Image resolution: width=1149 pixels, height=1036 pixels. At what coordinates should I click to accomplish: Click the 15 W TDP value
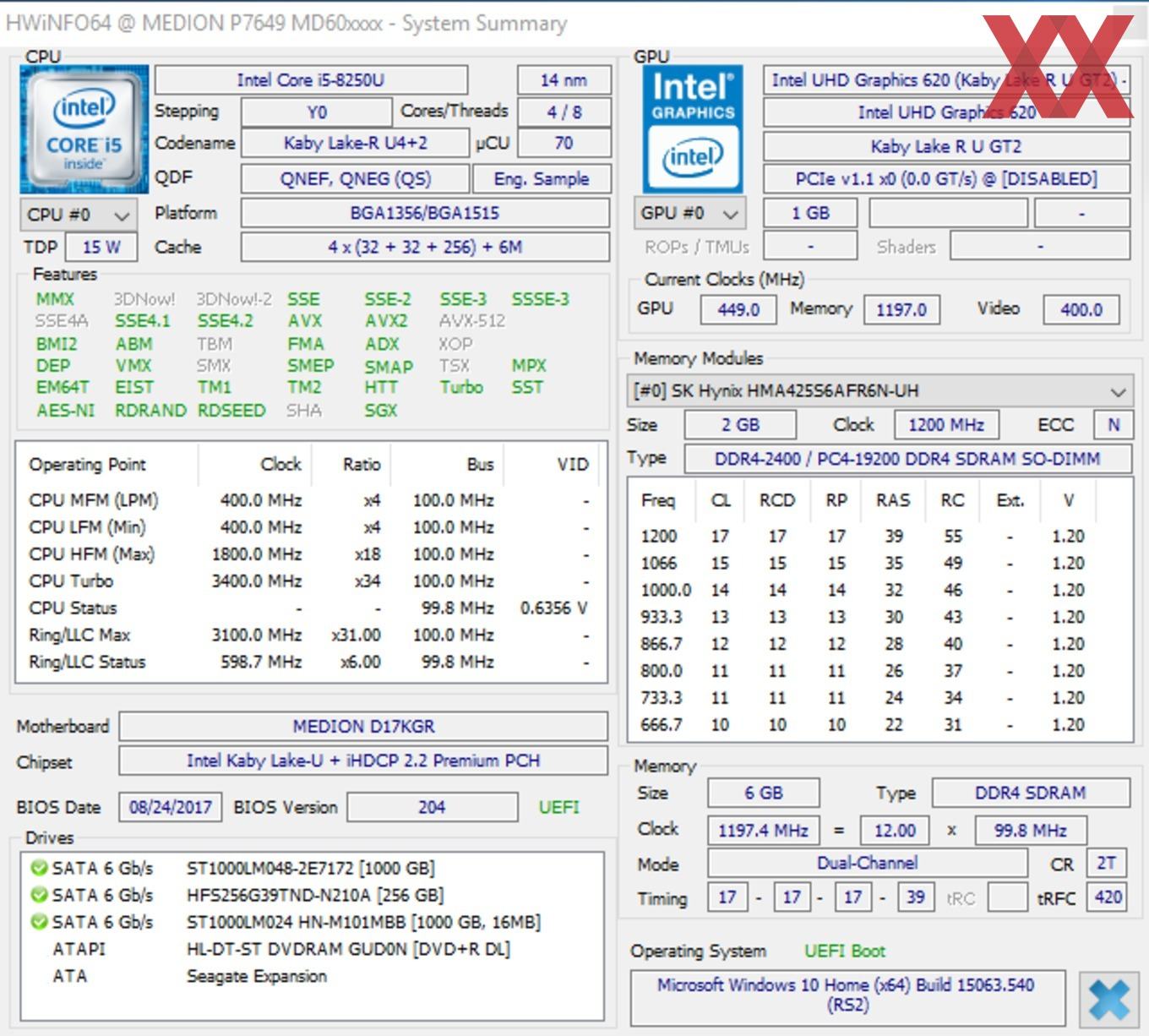[x=101, y=248]
